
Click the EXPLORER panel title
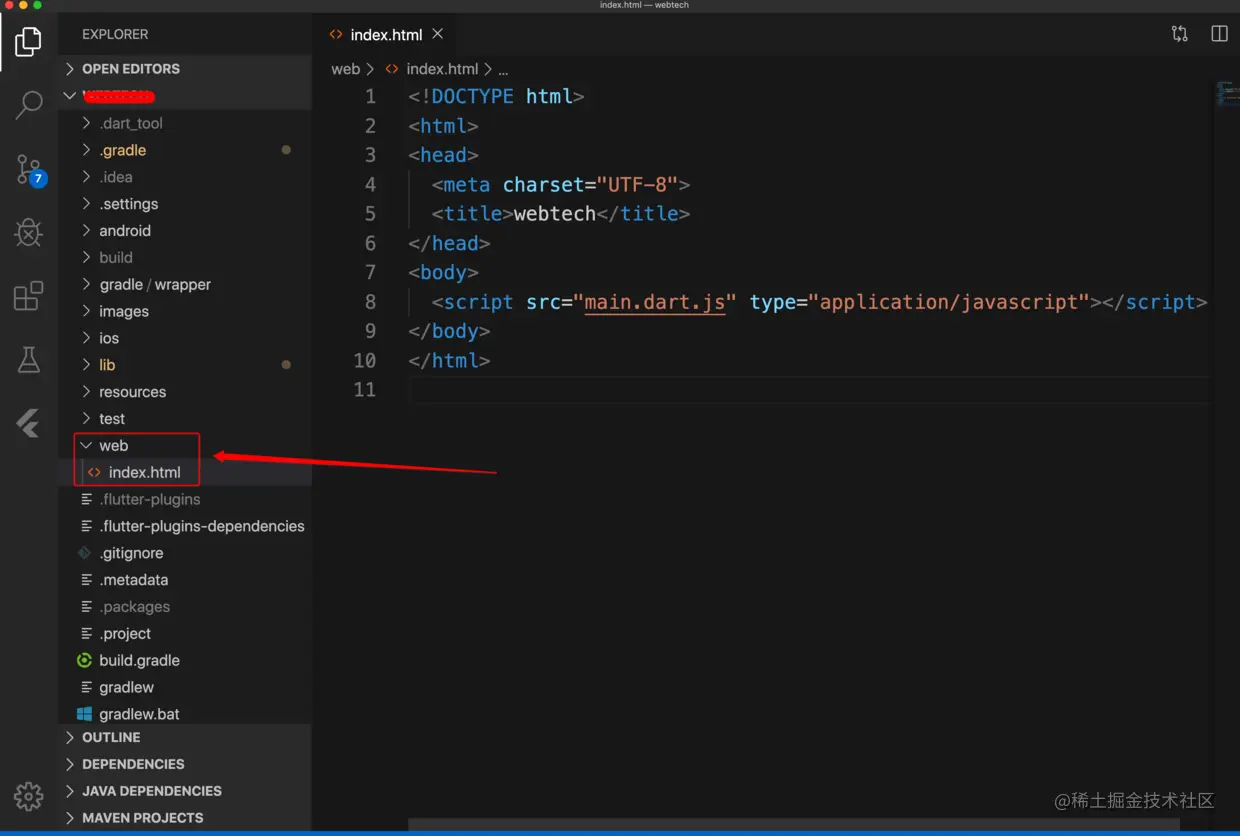[115, 34]
